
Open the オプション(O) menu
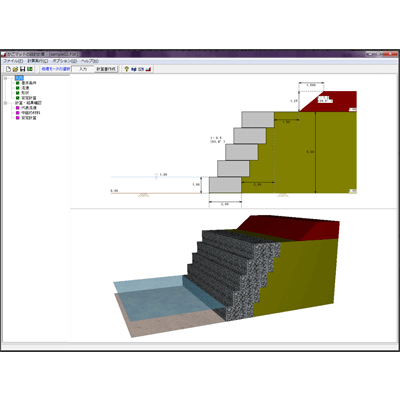click(x=65, y=61)
